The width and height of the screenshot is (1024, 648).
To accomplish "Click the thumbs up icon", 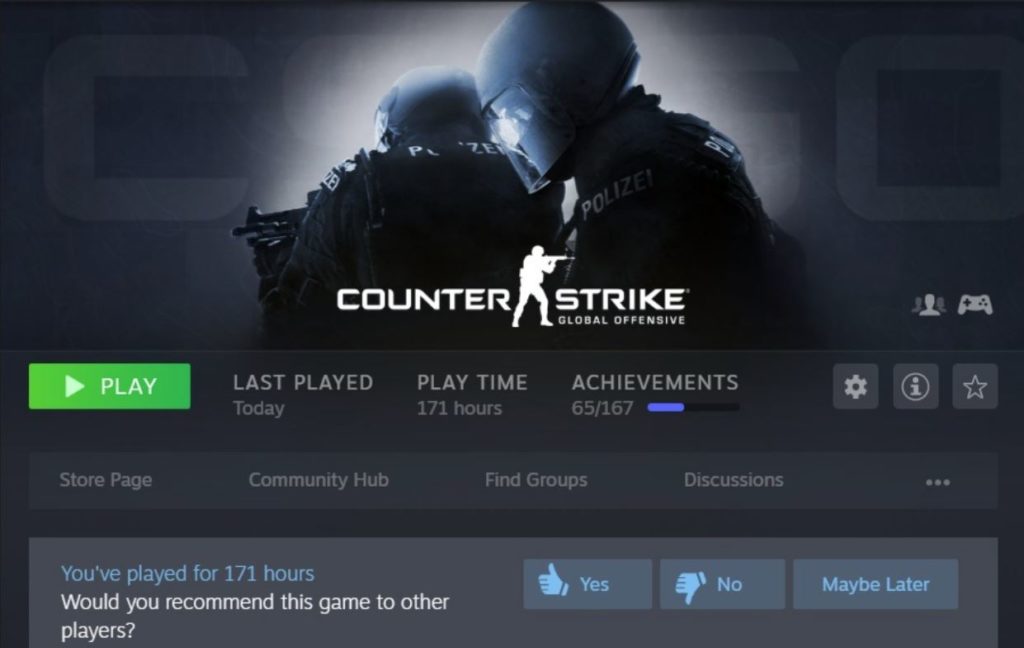I will pyautogui.click(x=553, y=581).
